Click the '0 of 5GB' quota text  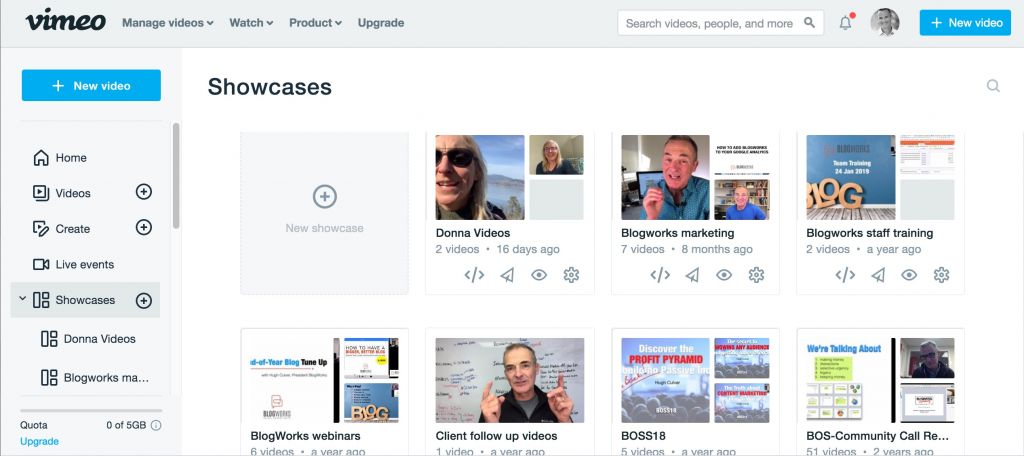126,425
